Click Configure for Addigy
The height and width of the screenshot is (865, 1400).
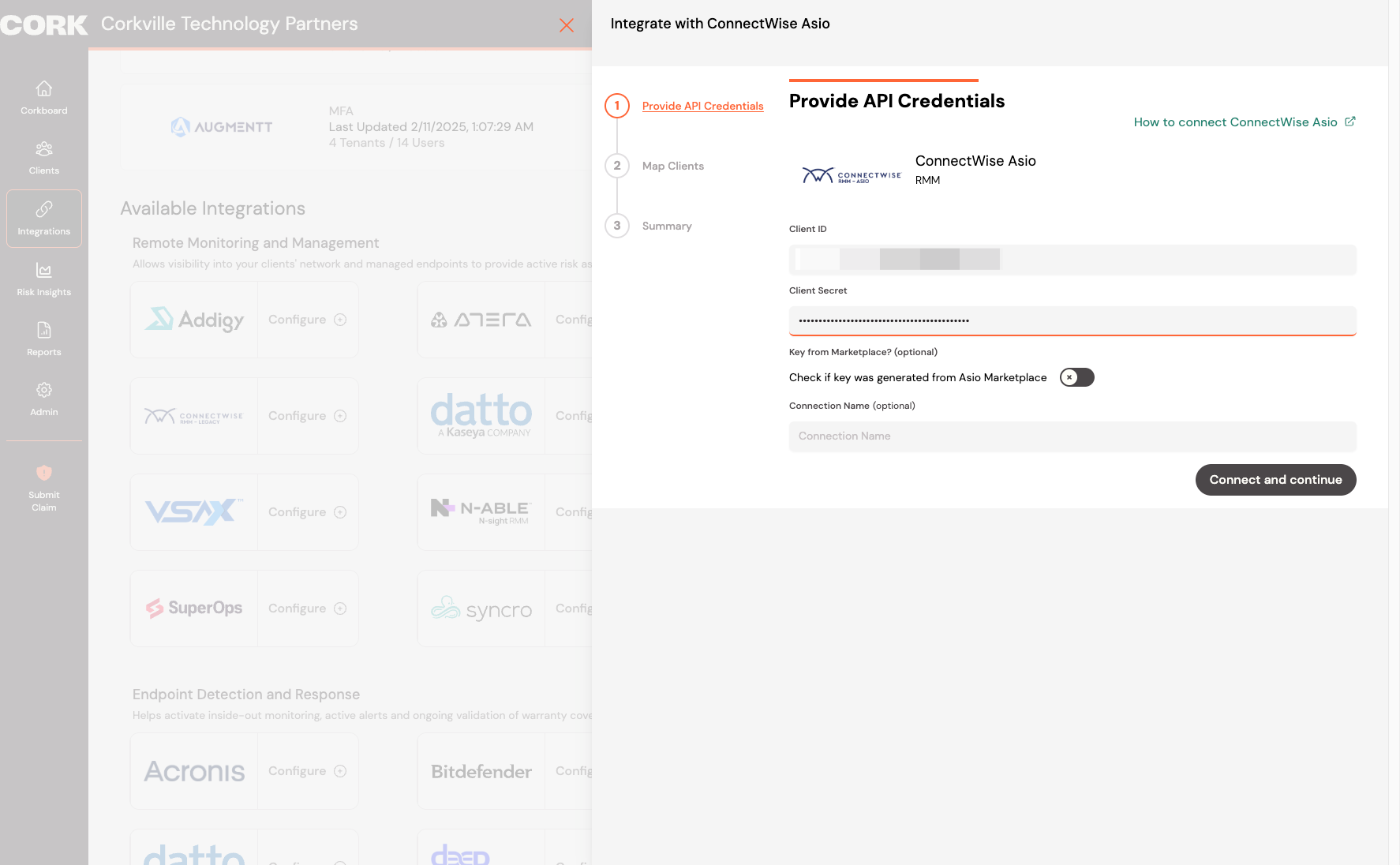pos(308,320)
